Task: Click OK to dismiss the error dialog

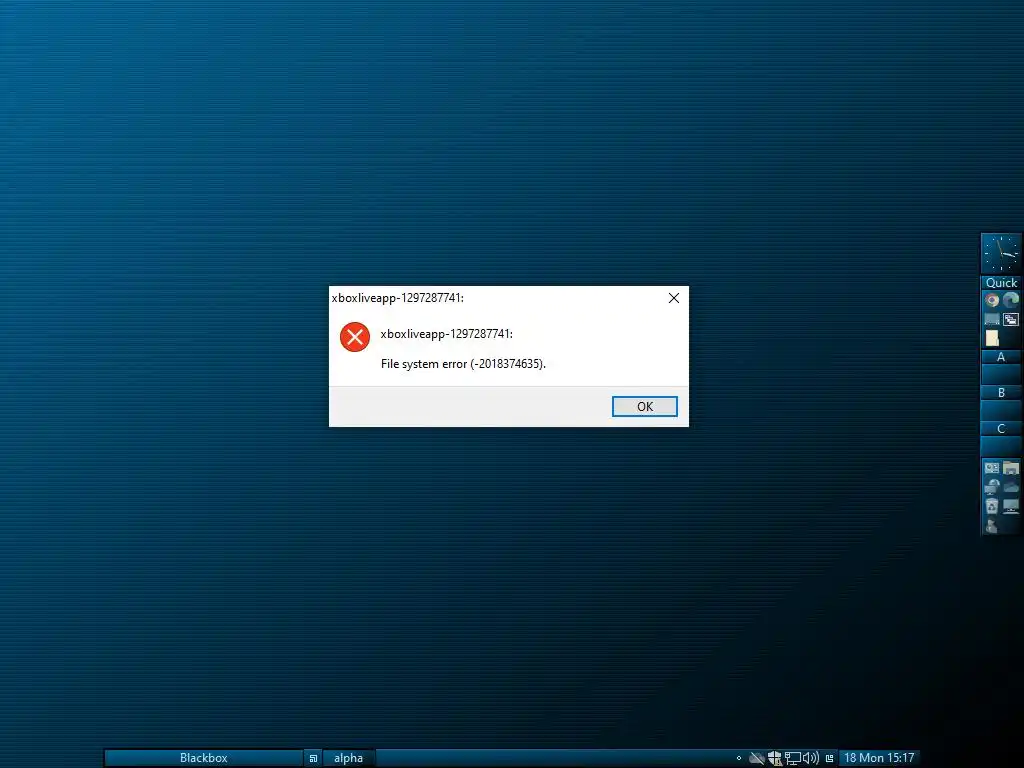Action: tap(645, 406)
